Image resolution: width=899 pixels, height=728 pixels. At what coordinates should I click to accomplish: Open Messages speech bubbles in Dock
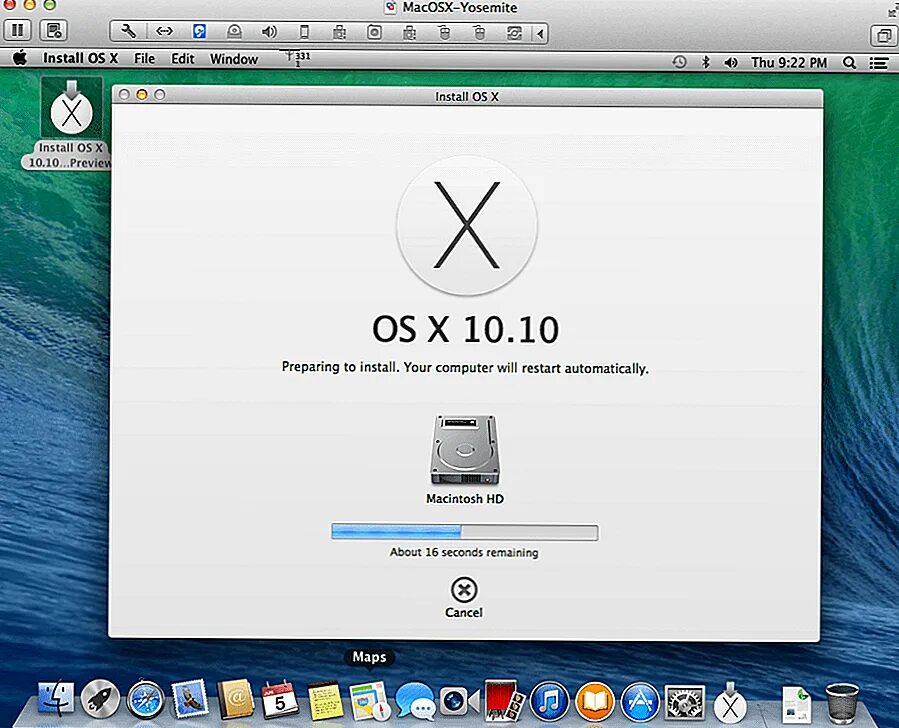coord(415,700)
